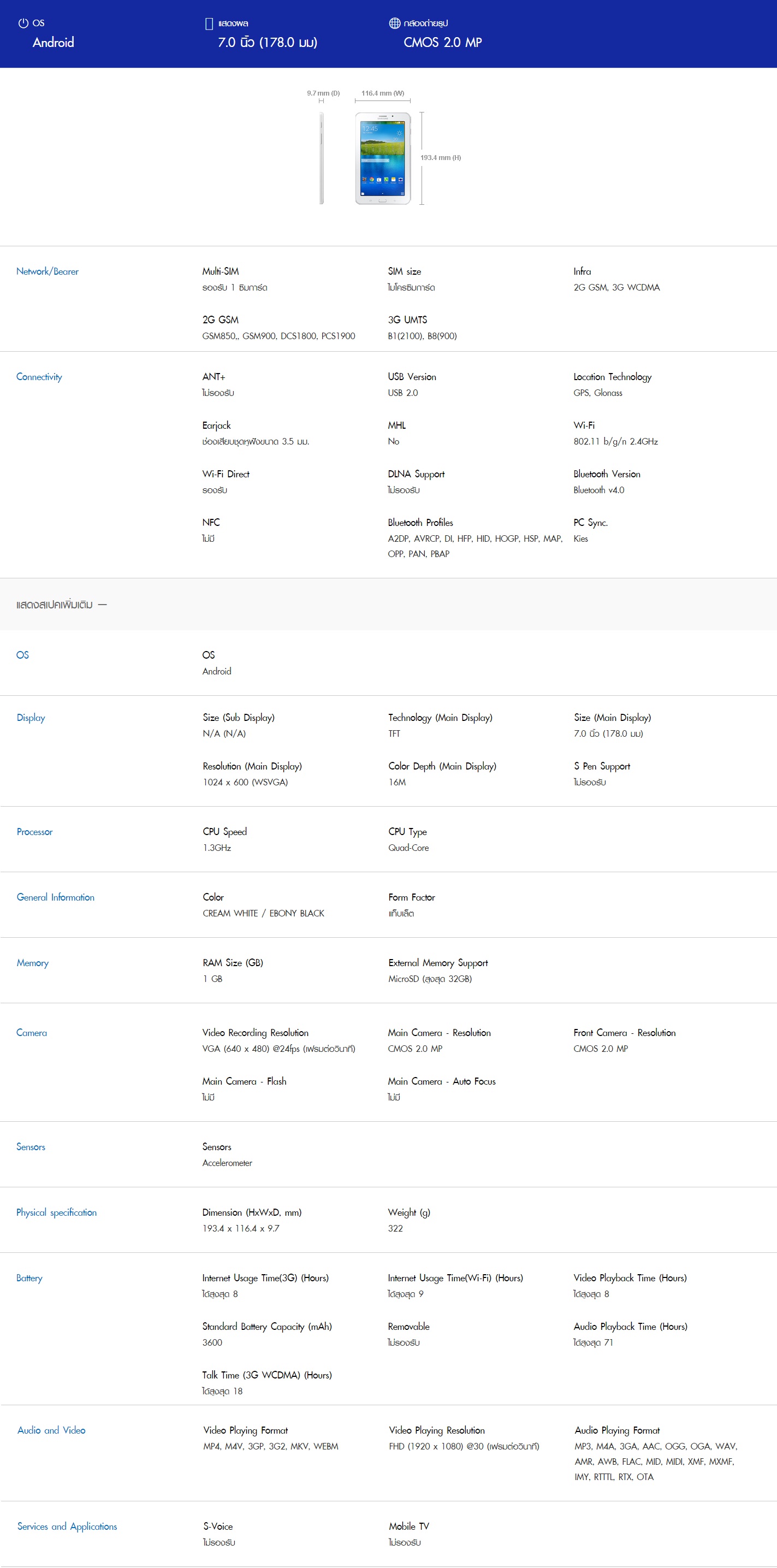Select the Connectivity category heading
The image size is (777, 1568).
tap(39, 377)
